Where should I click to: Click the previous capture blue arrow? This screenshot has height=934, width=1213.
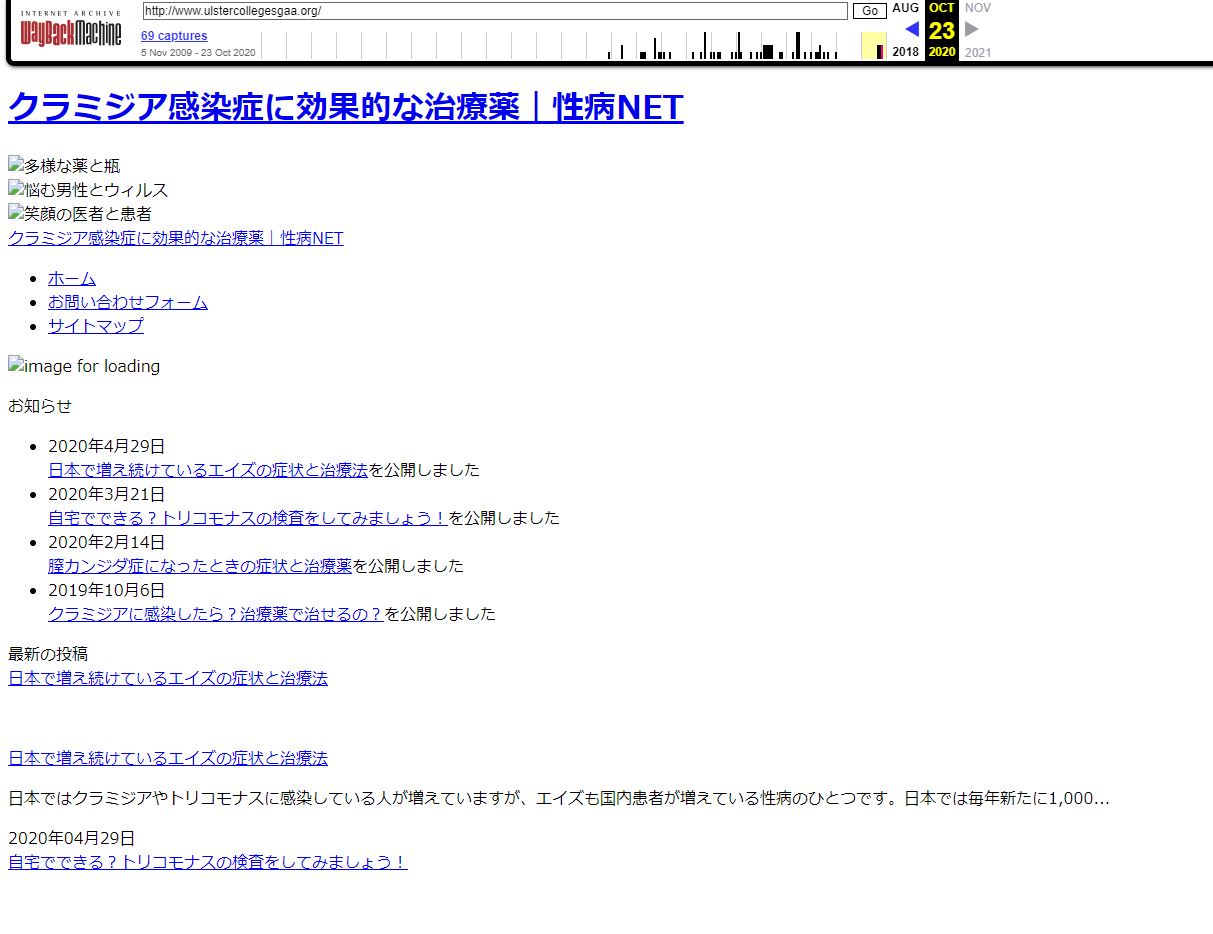tap(911, 29)
